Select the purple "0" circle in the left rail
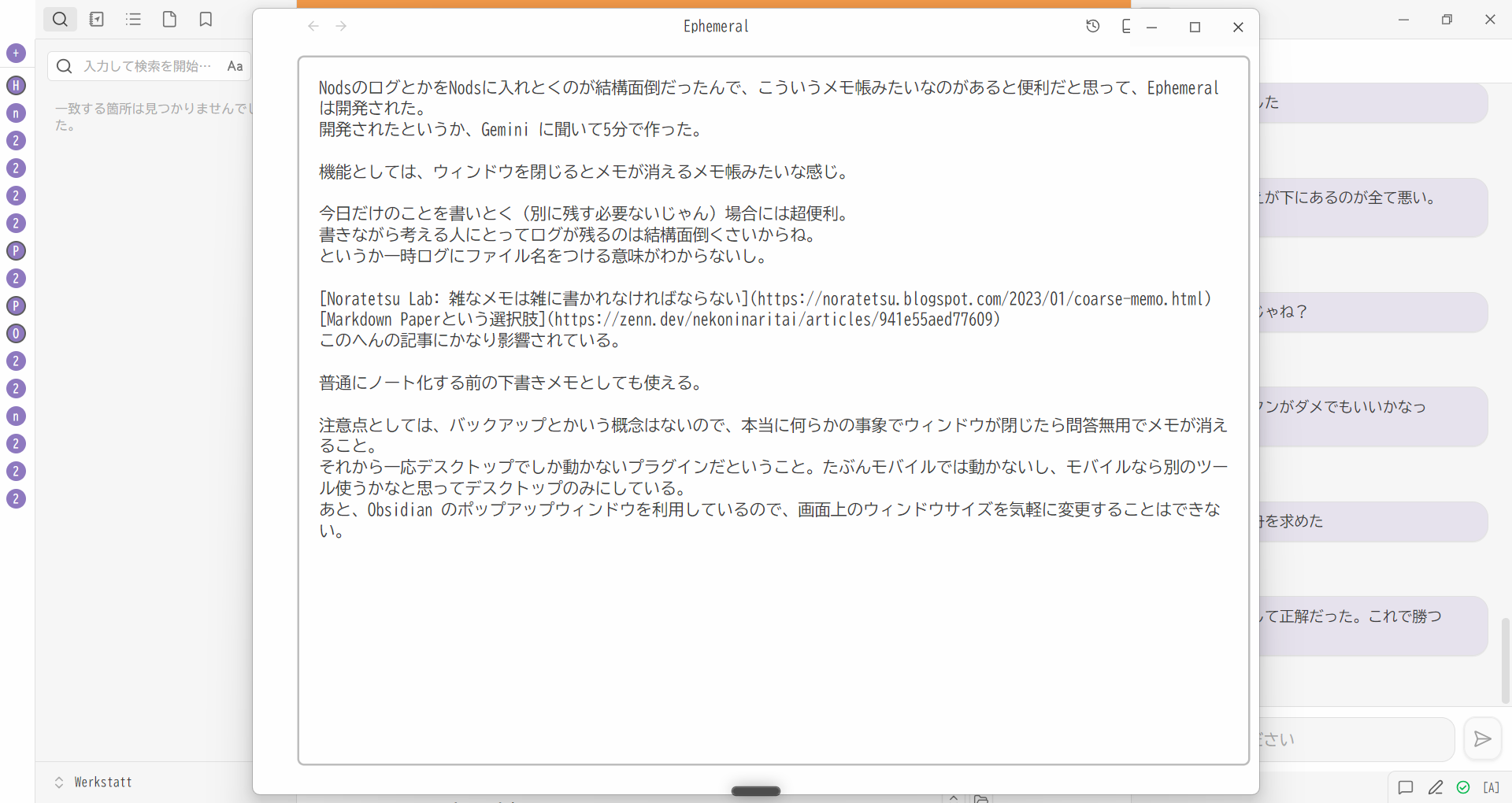The width and height of the screenshot is (1512, 803). point(16,333)
